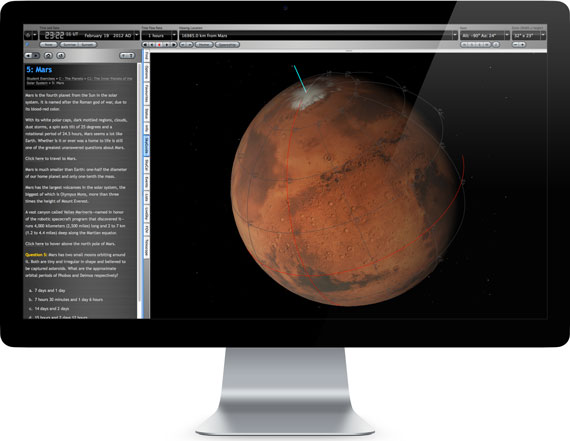Click the 'Student Exercises' breadcrumb link
Image resolution: width=570 pixels, height=441 pixels.
[x=41, y=79]
